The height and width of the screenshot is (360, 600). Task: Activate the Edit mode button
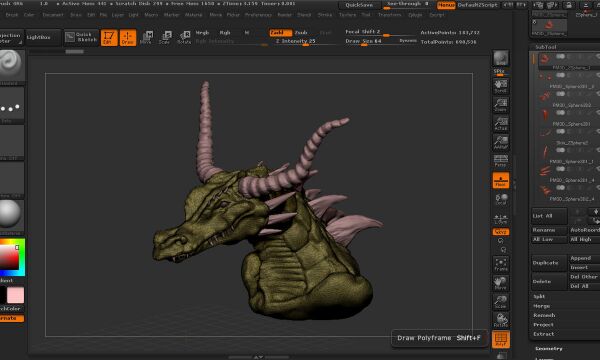point(109,37)
